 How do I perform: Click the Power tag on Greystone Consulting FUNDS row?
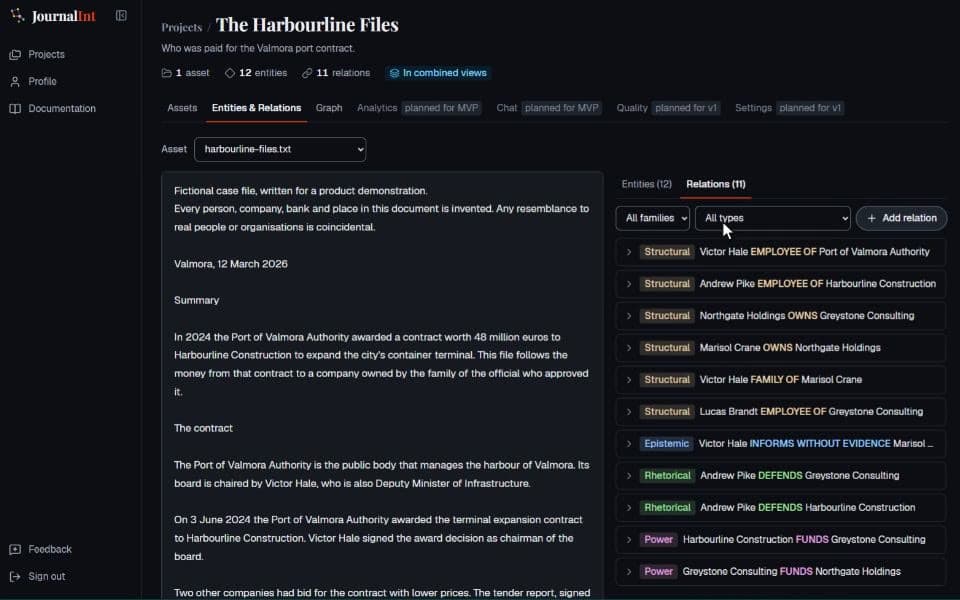pos(658,571)
